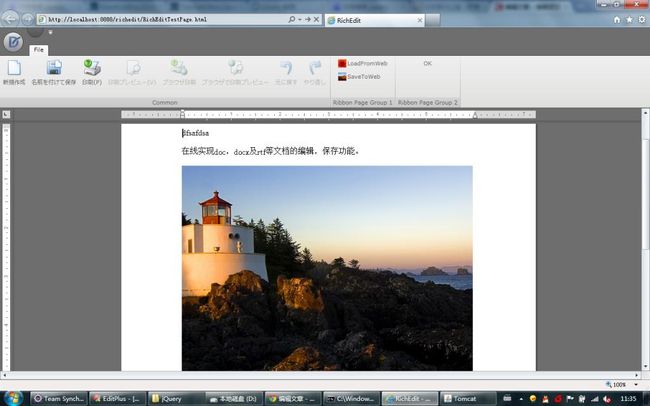Open the 本地磁盘 (D:) taskbar item

(234, 399)
